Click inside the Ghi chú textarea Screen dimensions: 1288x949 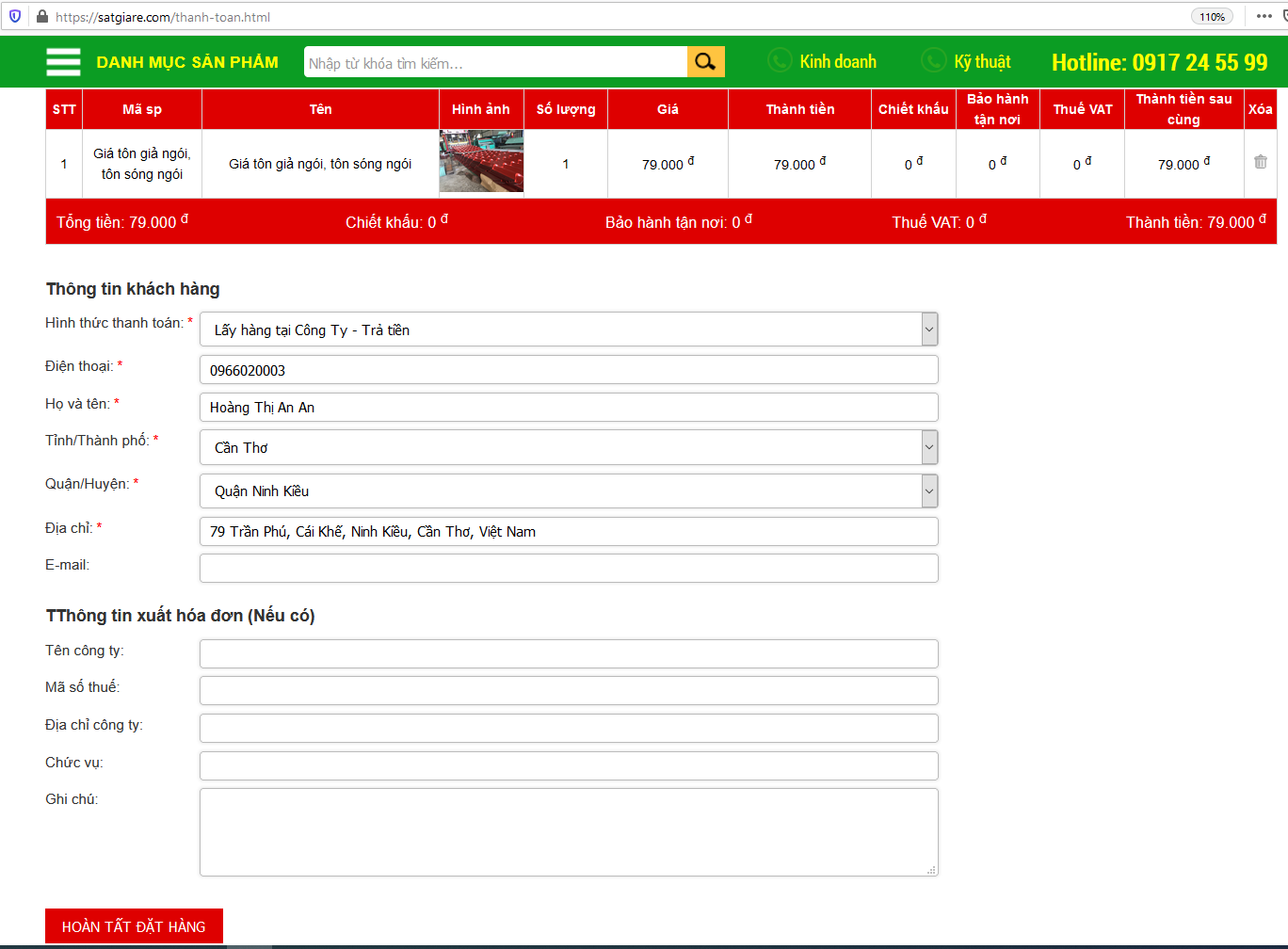coord(569,832)
